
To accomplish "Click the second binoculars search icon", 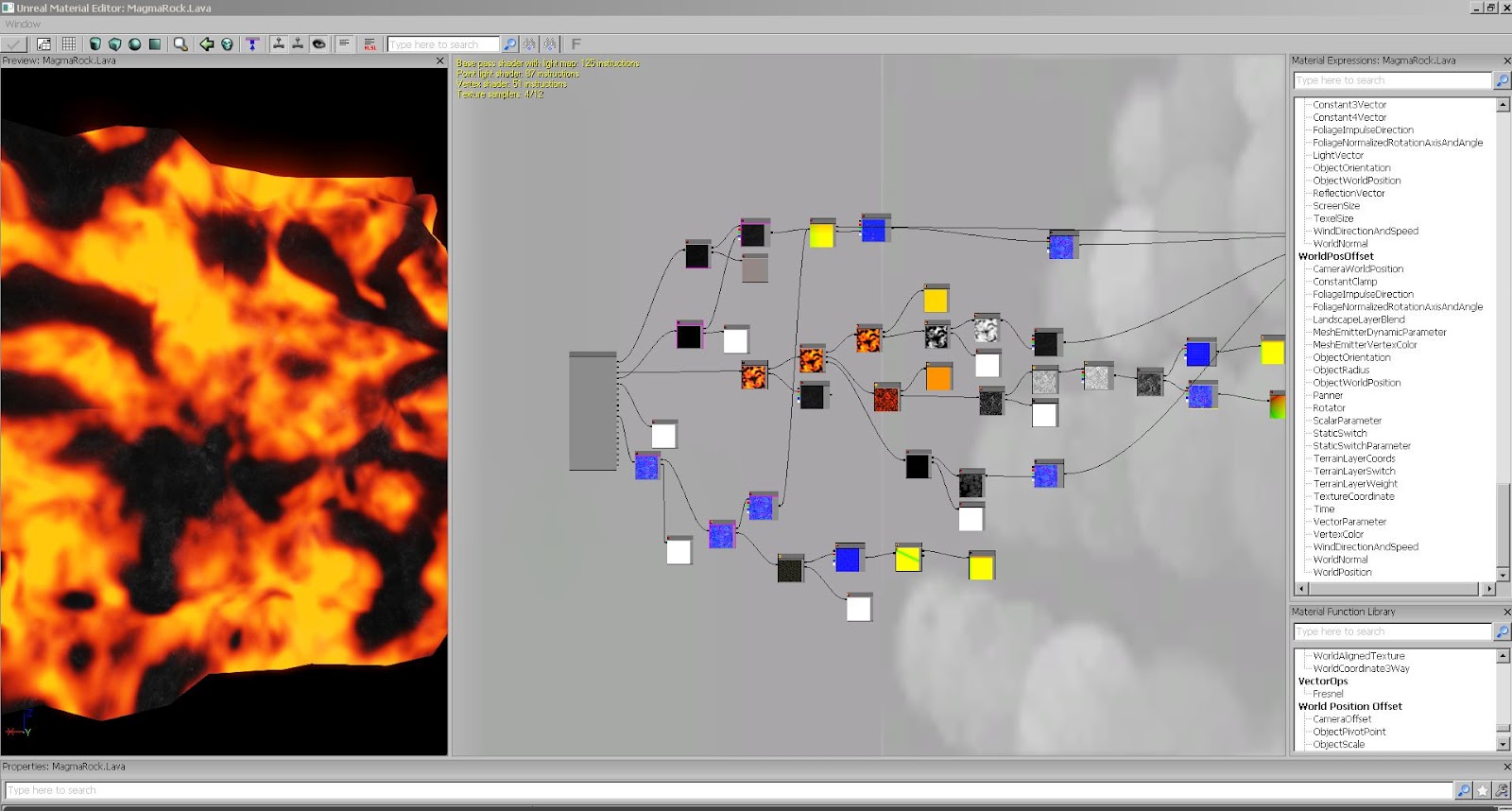I will [x=550, y=44].
